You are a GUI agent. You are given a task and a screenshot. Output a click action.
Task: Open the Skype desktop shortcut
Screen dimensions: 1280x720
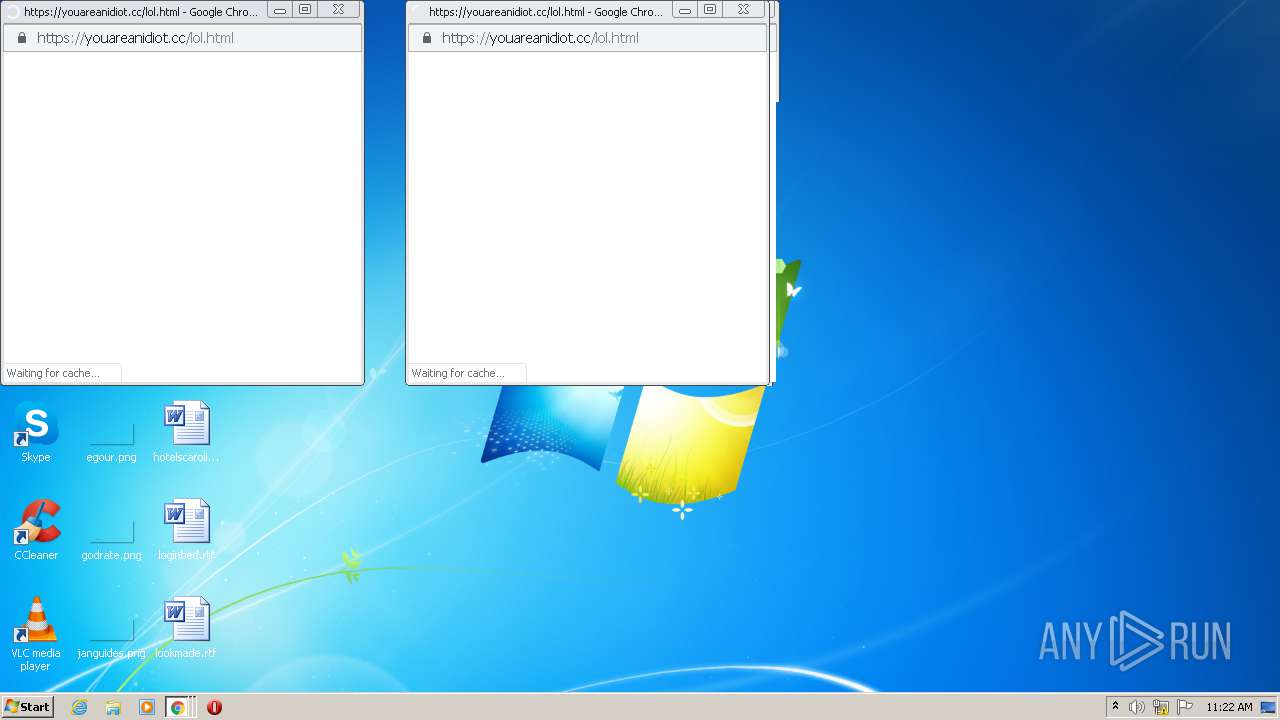pos(36,432)
